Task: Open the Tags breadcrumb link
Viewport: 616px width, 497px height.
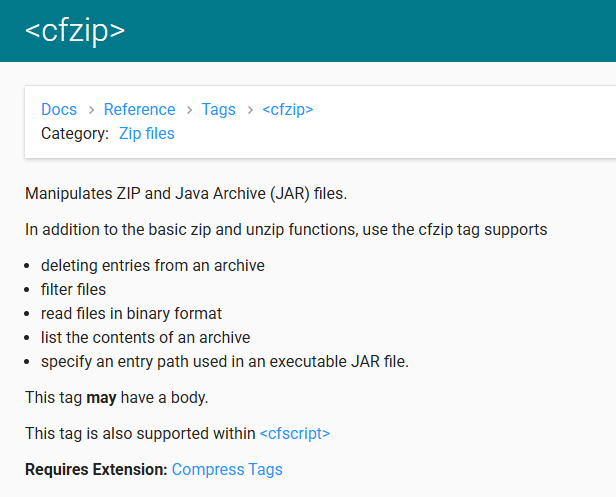Action: coord(218,110)
